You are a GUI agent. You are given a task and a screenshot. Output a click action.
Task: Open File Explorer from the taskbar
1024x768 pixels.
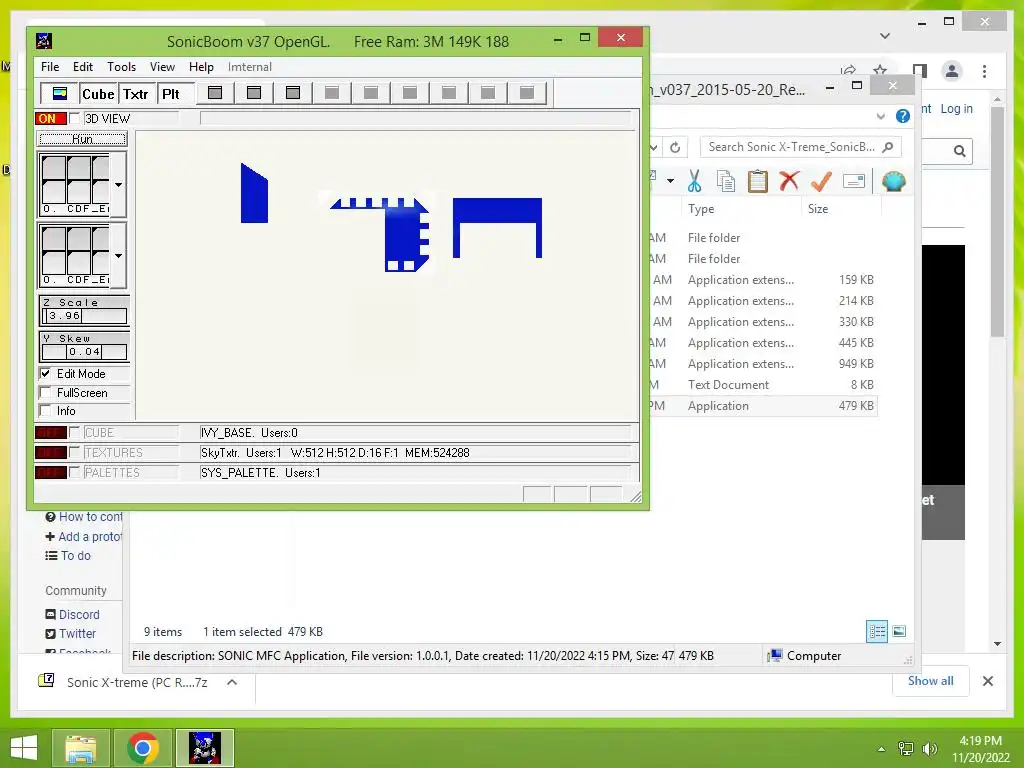pos(81,748)
